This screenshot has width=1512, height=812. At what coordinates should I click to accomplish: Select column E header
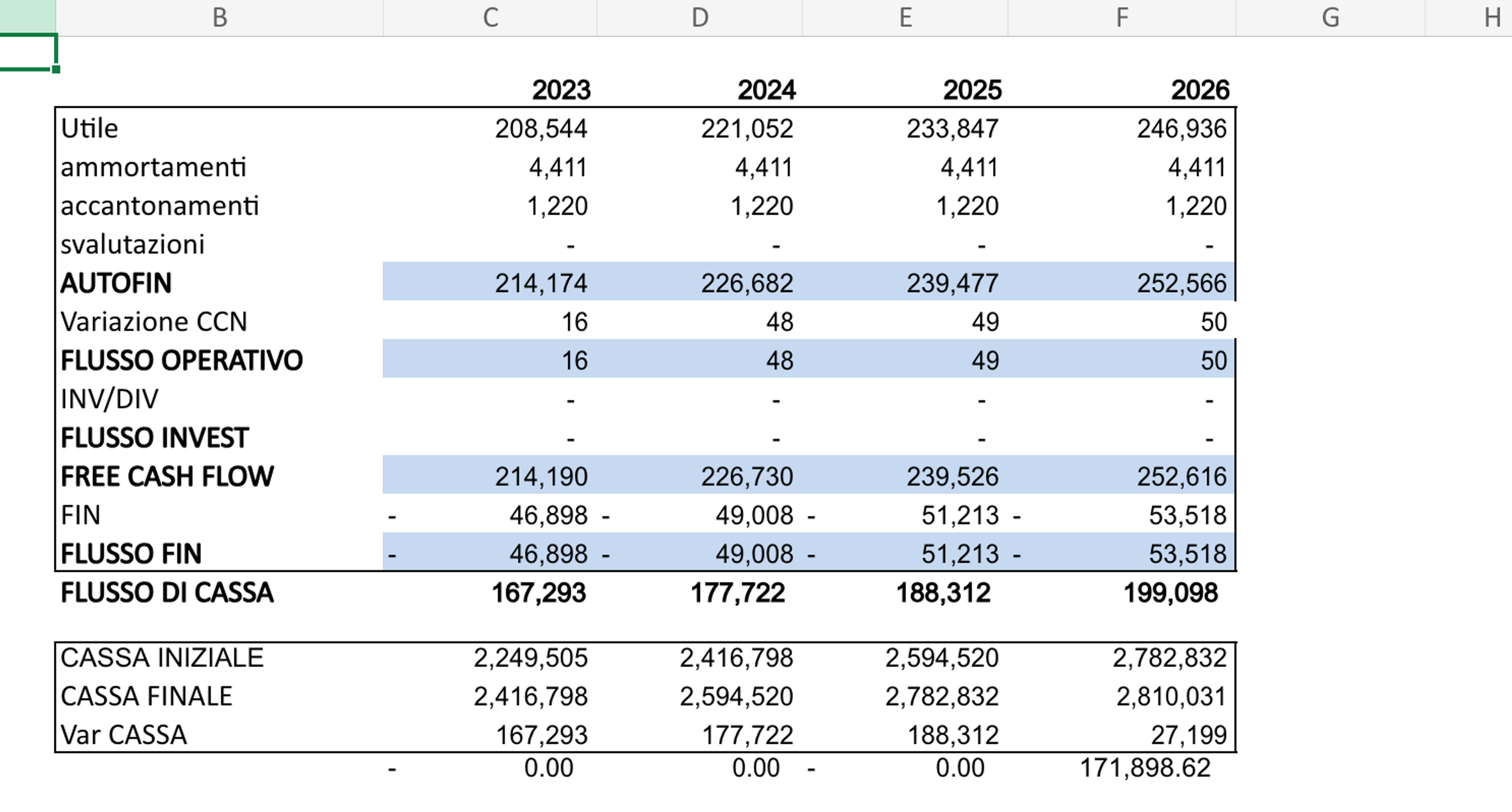[905, 18]
